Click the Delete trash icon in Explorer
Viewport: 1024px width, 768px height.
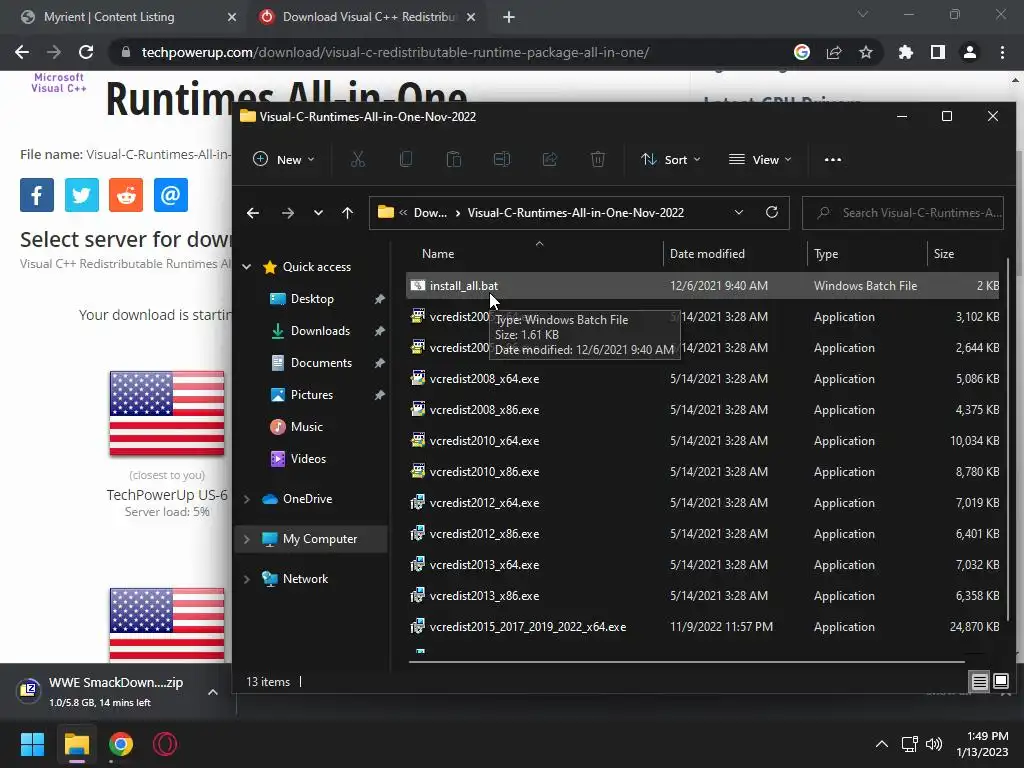(598, 159)
